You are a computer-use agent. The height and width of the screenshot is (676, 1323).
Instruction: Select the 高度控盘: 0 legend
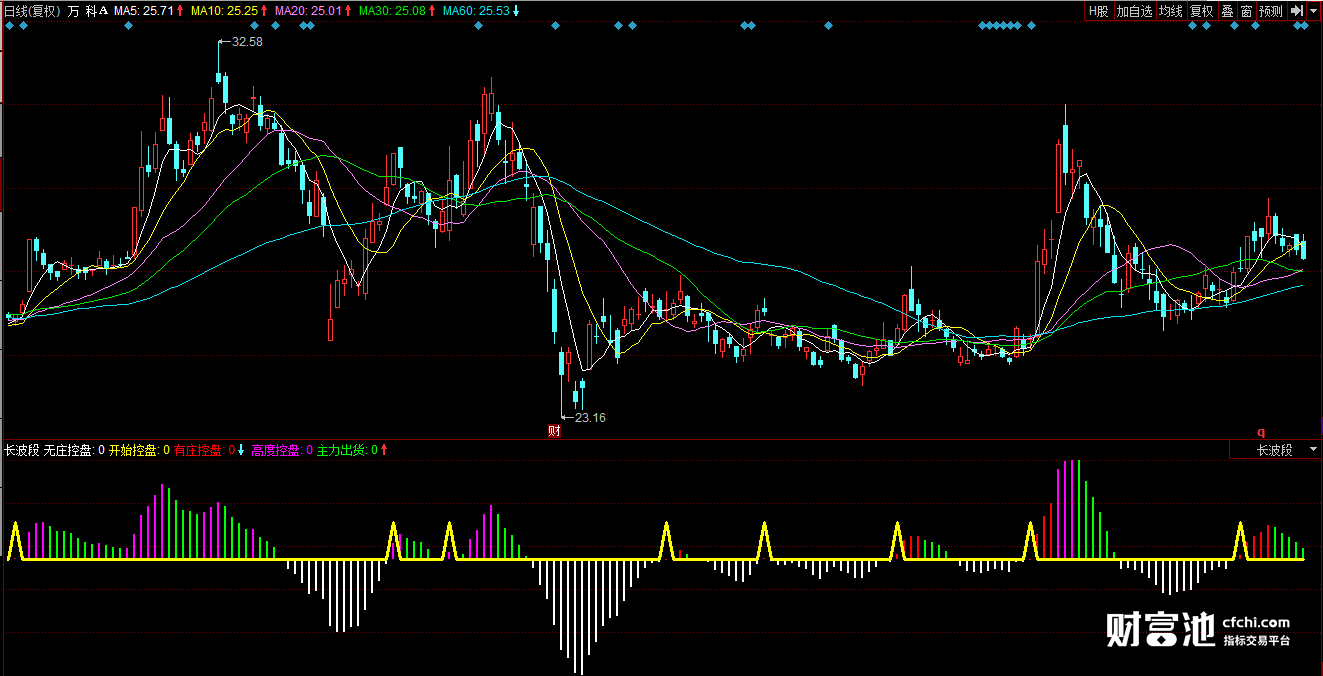282,450
